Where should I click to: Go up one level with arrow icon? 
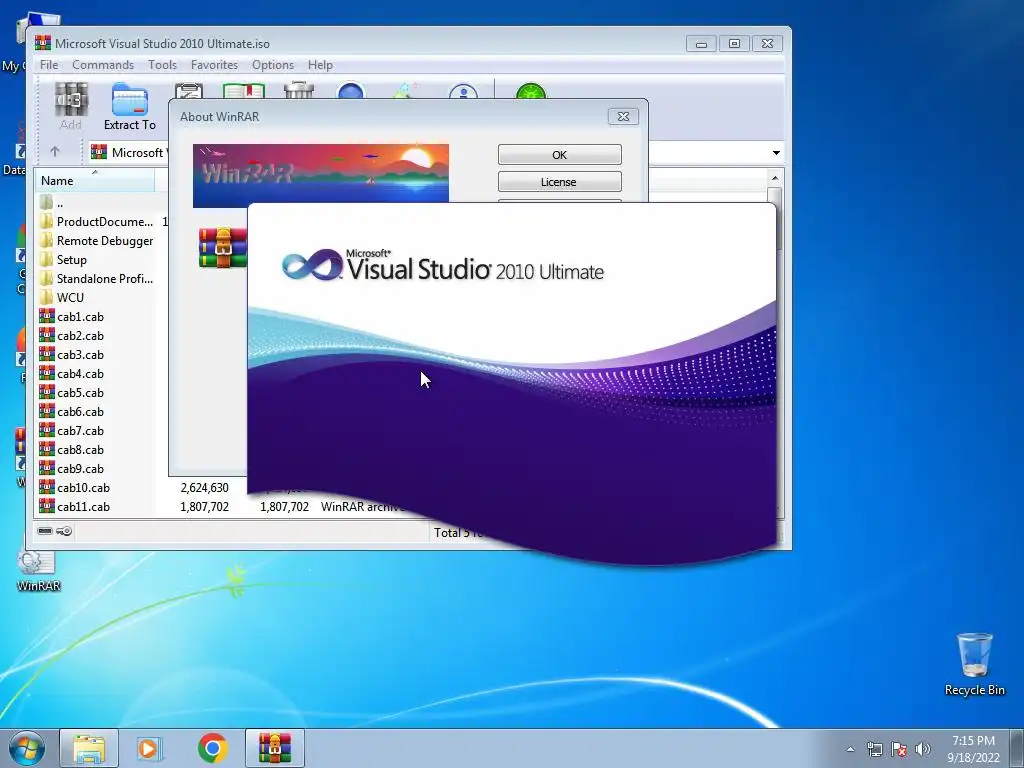click(55, 152)
